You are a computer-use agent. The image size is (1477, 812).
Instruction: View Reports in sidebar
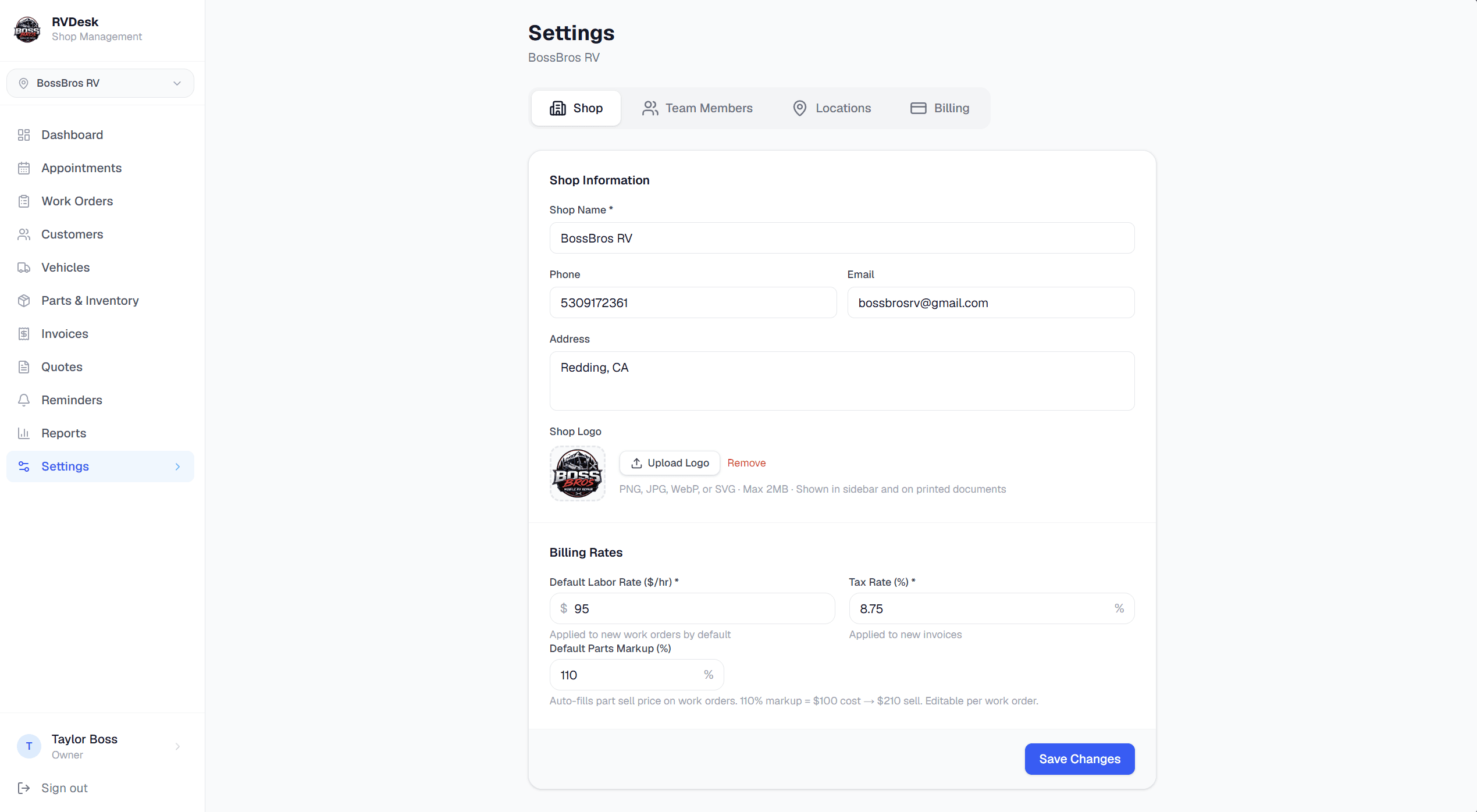tap(100, 433)
